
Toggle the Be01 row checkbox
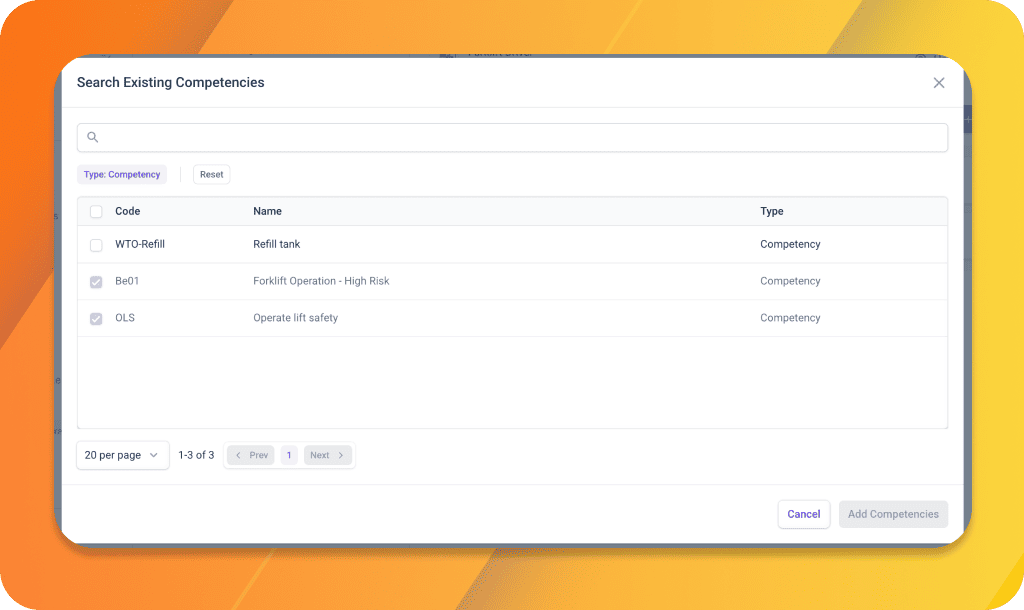pyautogui.click(x=96, y=281)
